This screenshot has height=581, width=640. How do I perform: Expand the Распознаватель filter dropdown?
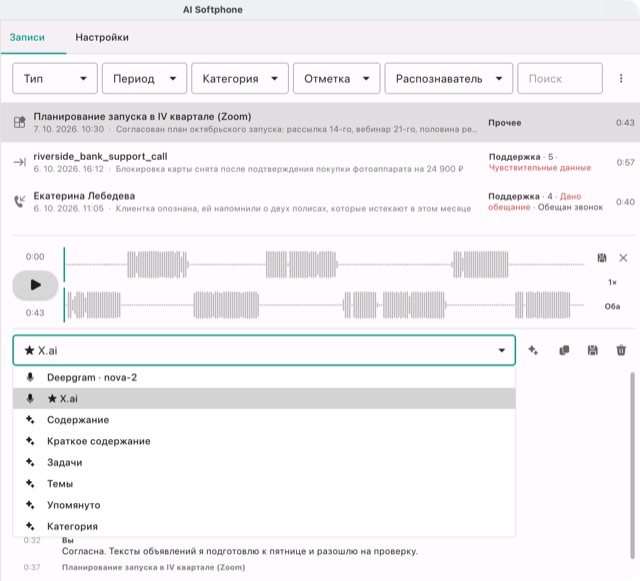click(449, 78)
